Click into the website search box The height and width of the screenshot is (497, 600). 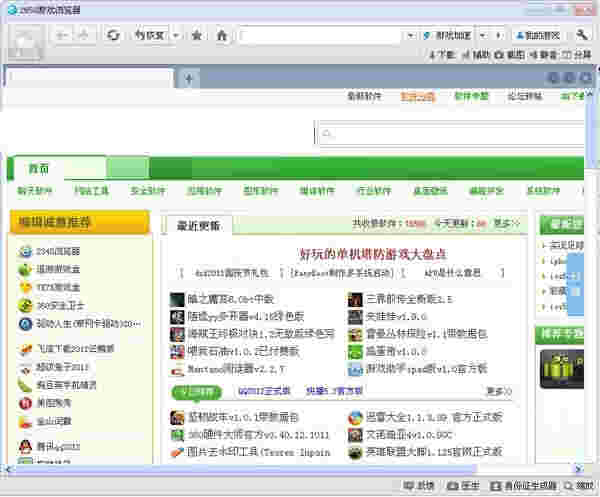452,133
